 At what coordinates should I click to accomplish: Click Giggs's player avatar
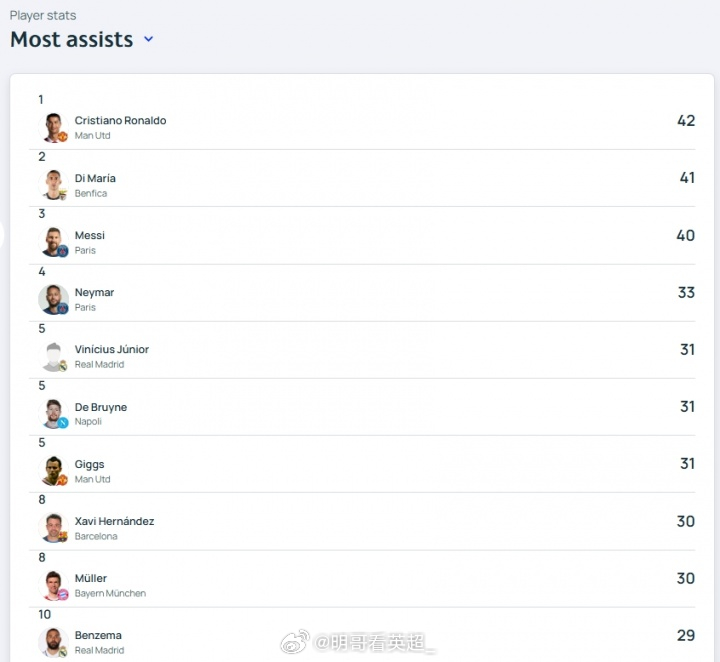tap(53, 471)
